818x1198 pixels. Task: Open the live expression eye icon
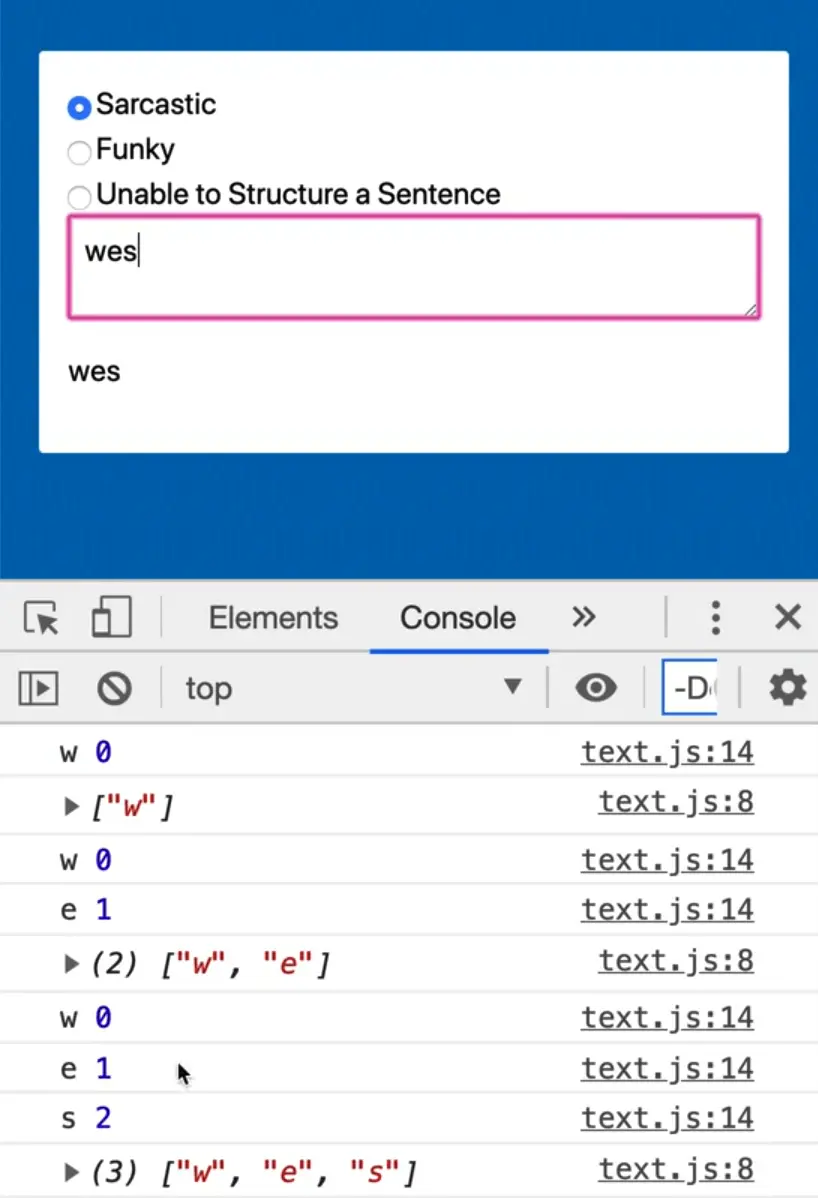(596, 688)
